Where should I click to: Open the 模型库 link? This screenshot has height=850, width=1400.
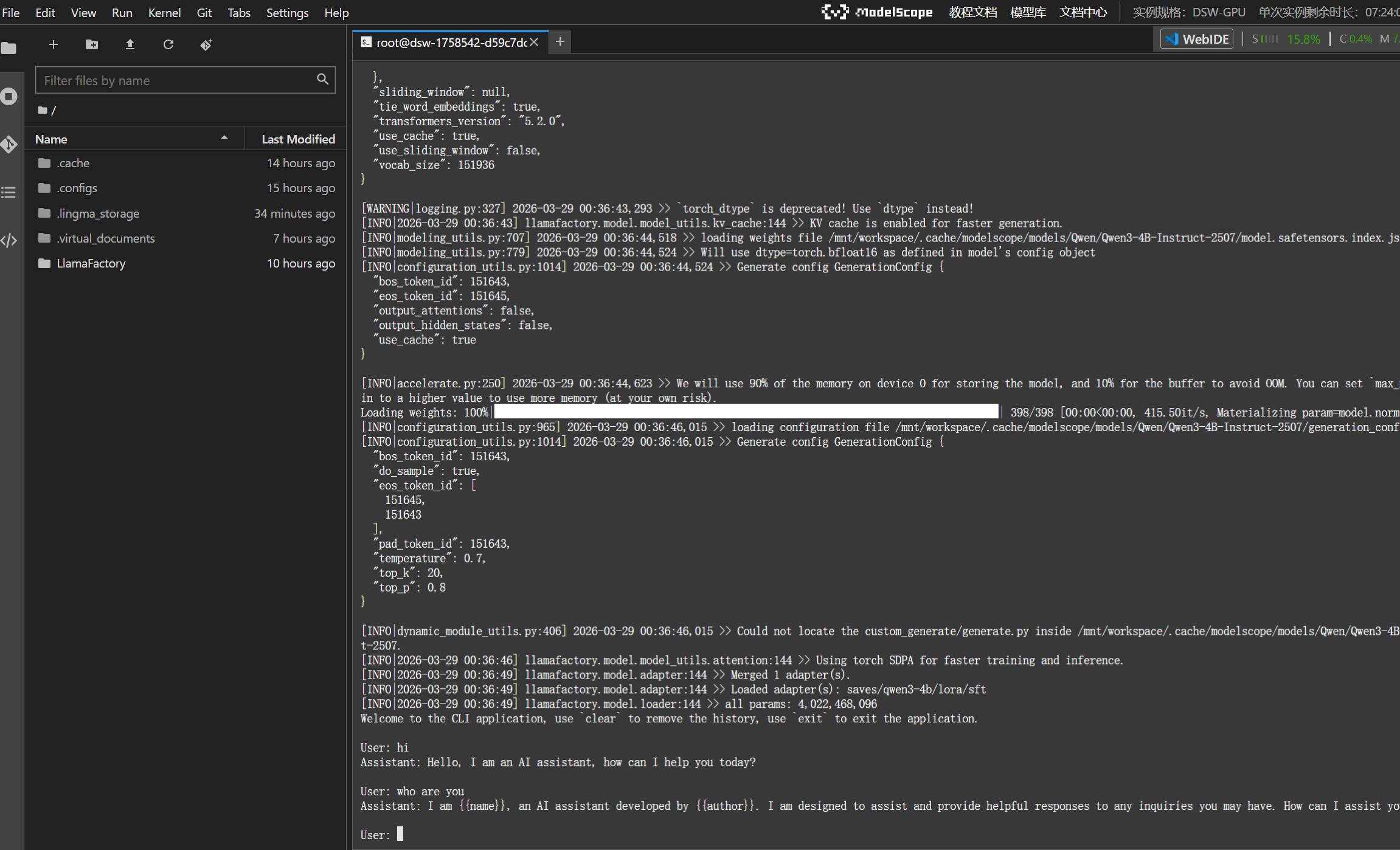pyautogui.click(x=1028, y=13)
